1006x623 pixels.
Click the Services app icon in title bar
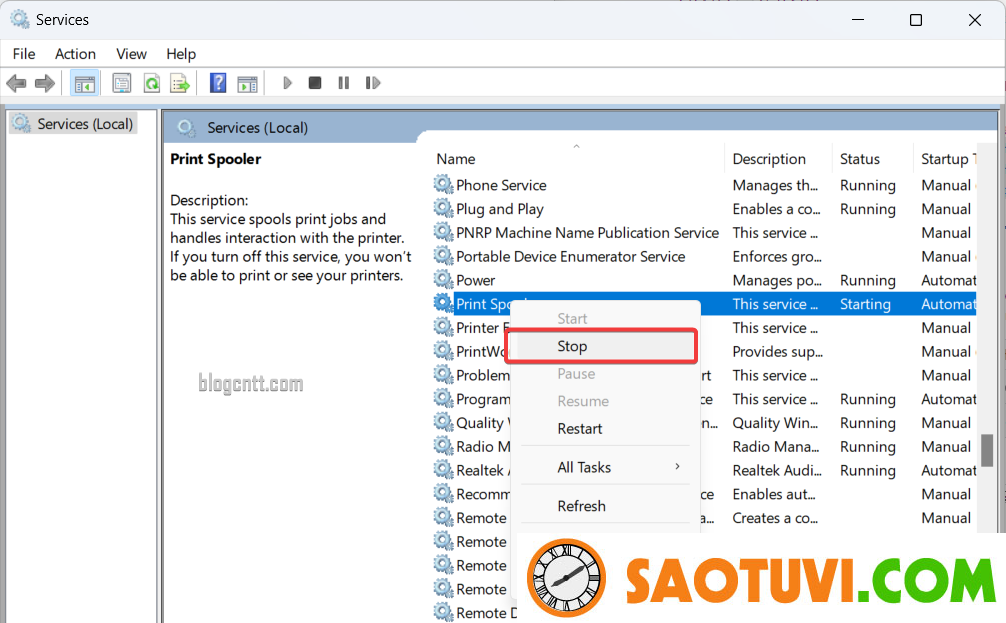[x=20, y=19]
